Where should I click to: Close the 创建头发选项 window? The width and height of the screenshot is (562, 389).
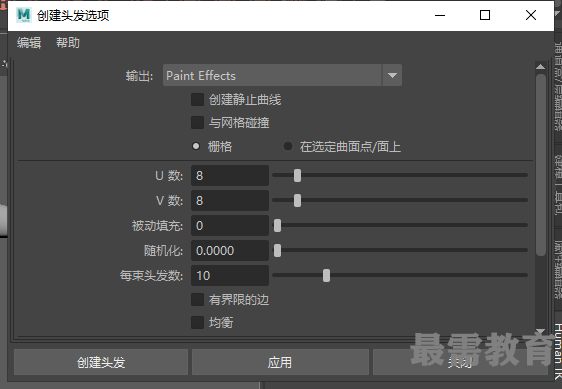[531, 15]
